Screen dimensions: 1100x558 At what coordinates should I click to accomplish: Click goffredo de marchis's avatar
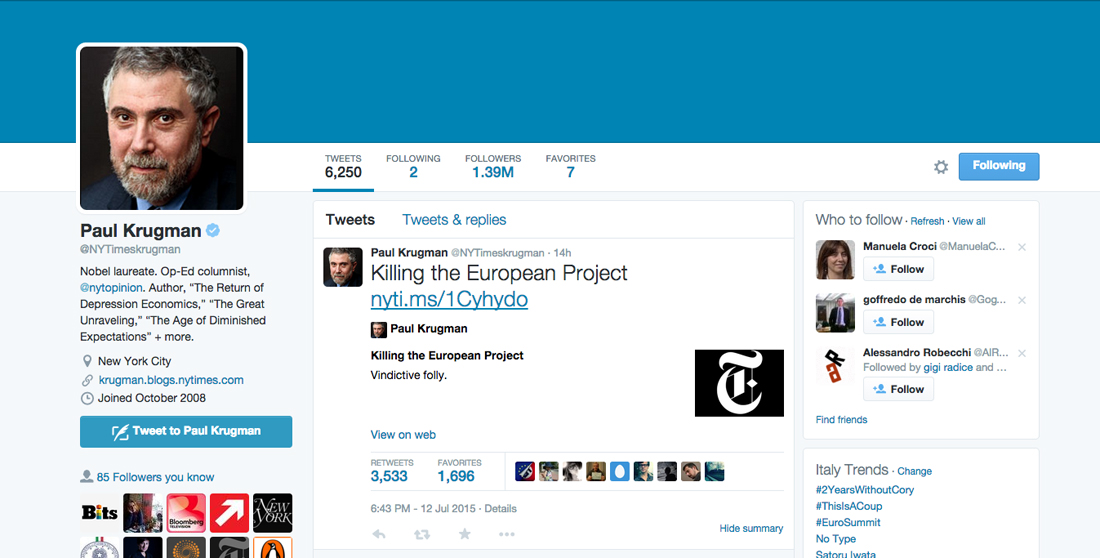point(836,312)
